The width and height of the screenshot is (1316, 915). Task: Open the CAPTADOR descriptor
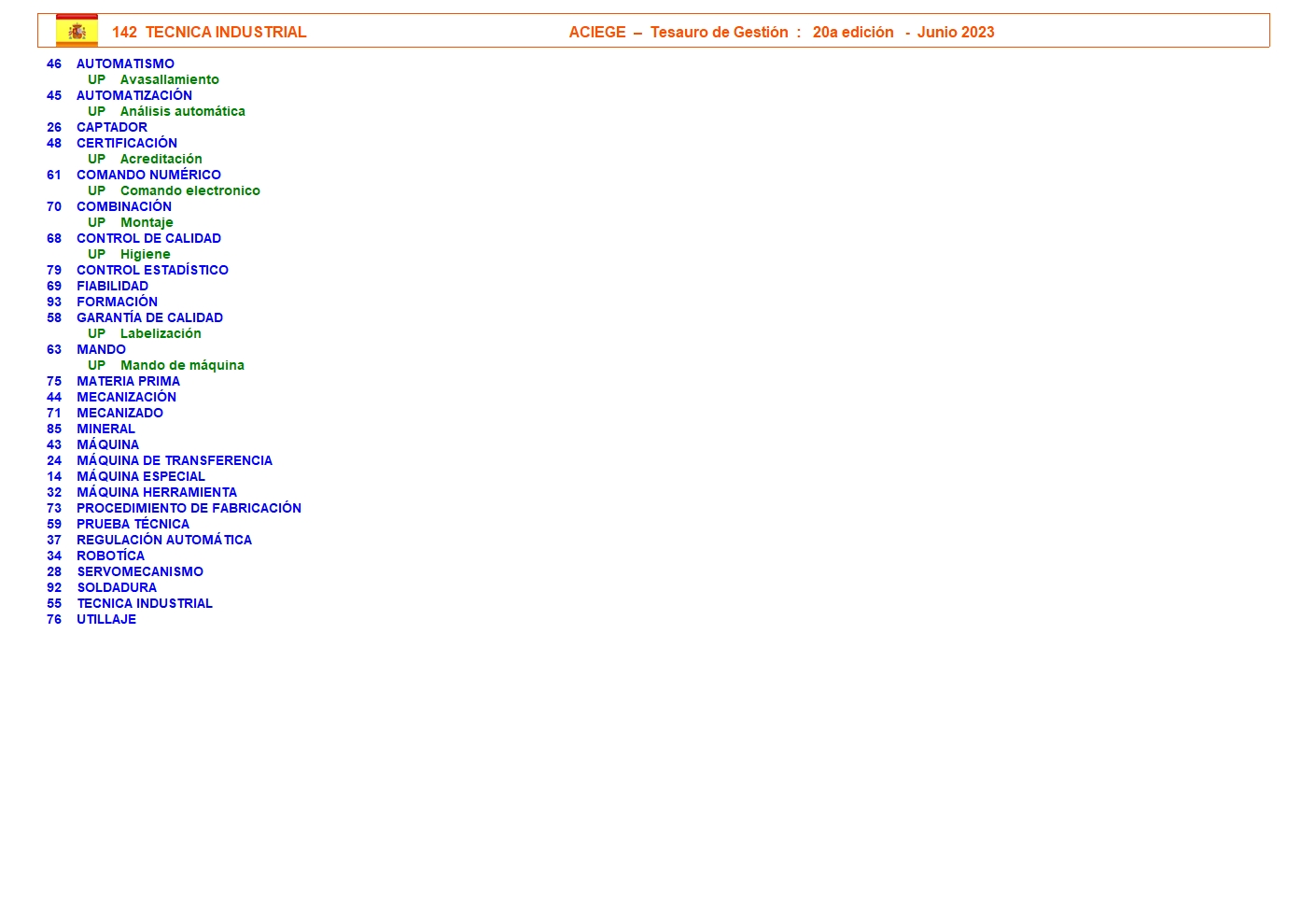pyautogui.click(x=112, y=127)
